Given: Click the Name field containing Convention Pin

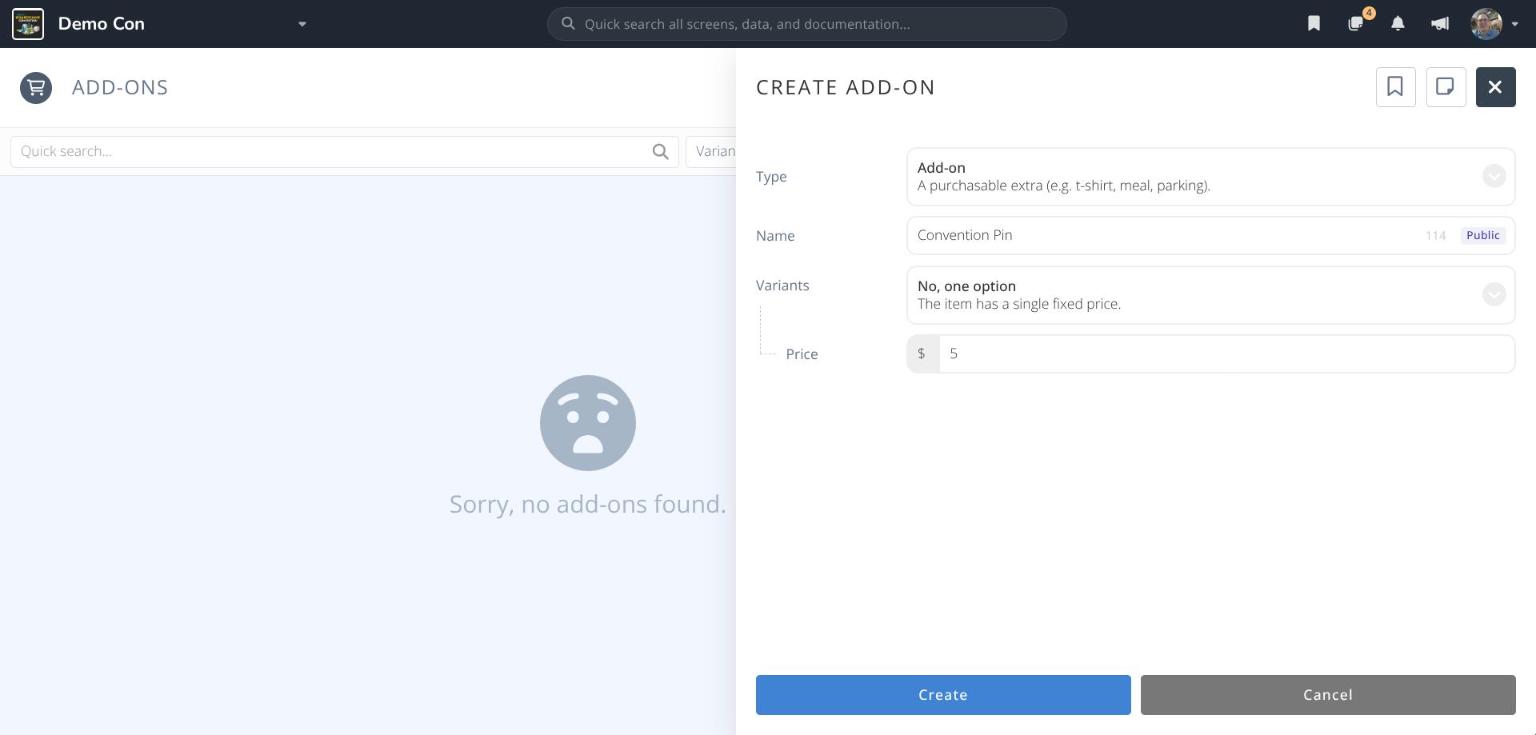Looking at the screenshot, I should [x=1210, y=235].
